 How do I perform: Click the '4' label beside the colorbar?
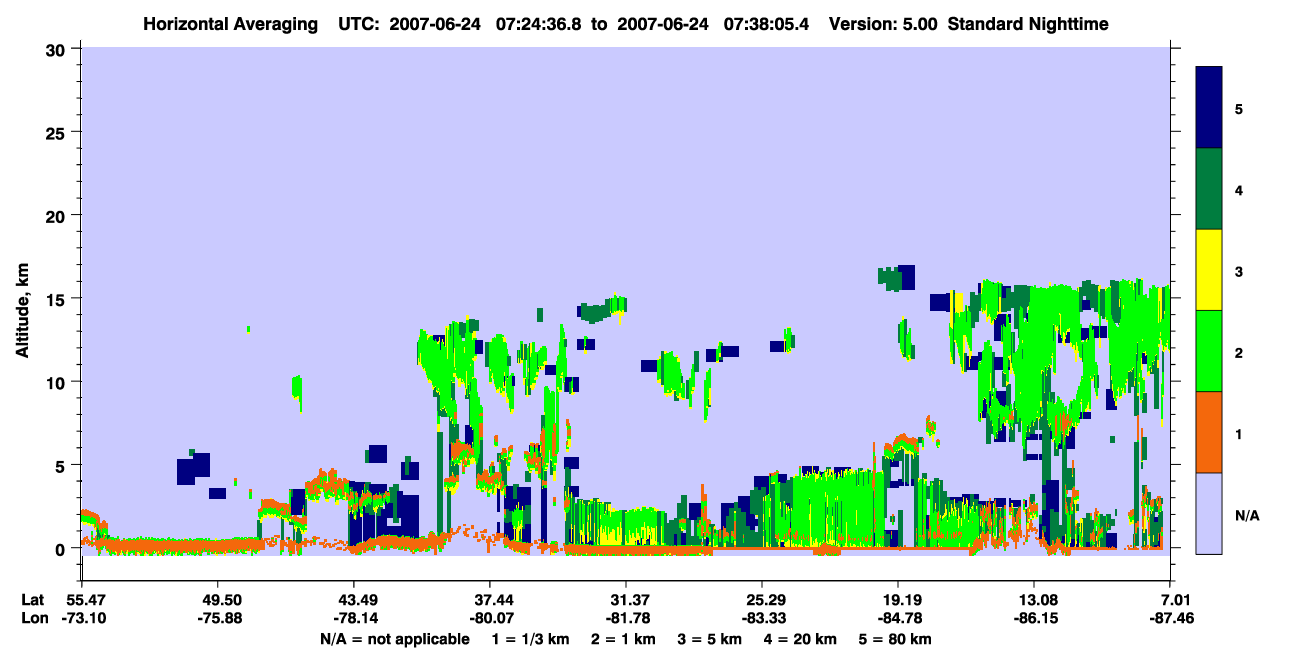point(1239,190)
